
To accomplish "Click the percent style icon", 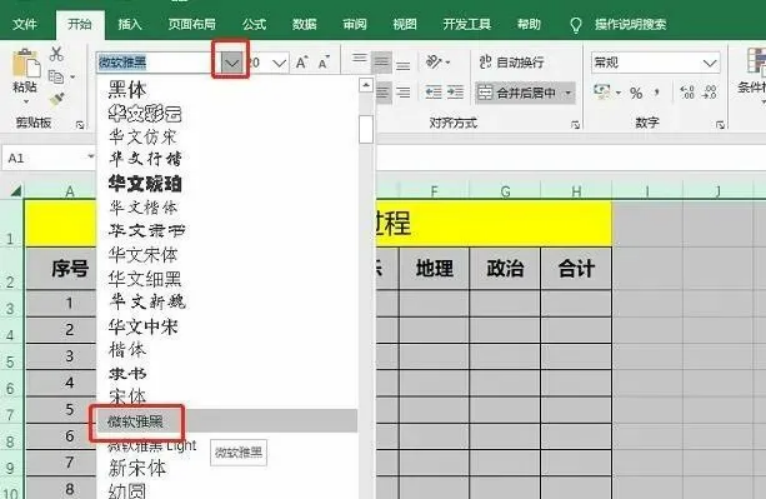I will (636, 93).
